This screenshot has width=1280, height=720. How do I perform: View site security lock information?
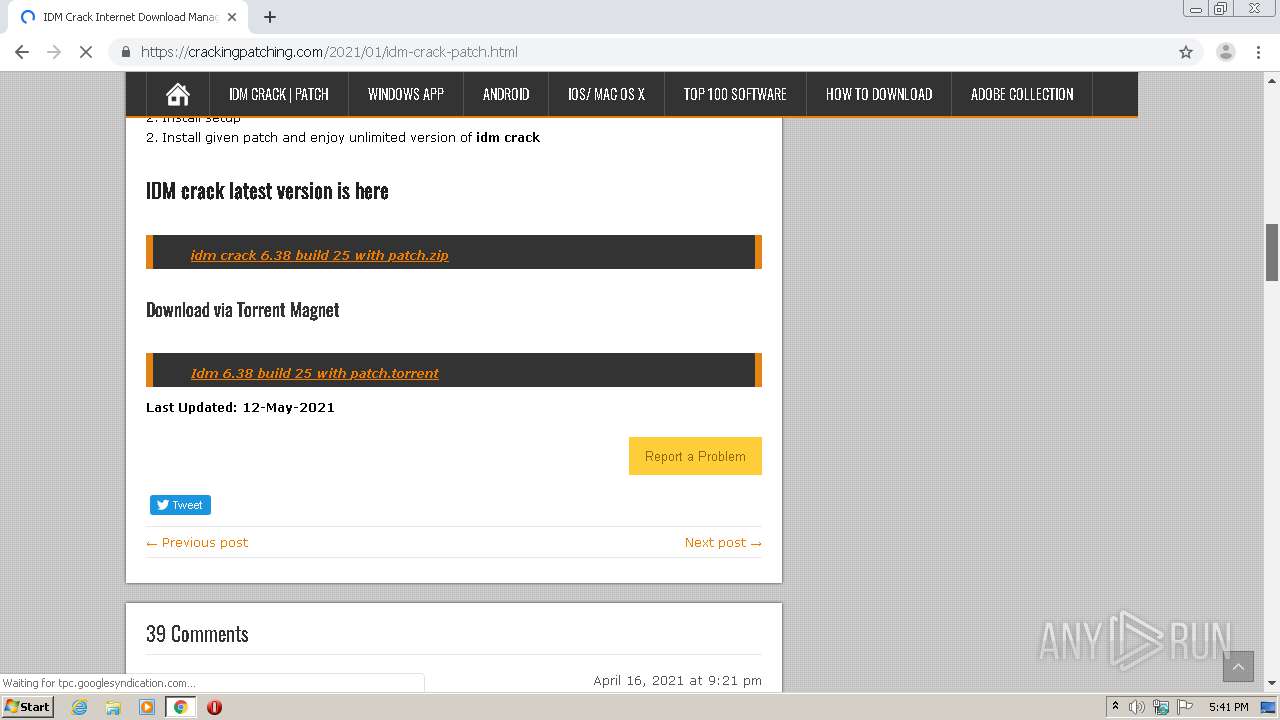point(126,52)
